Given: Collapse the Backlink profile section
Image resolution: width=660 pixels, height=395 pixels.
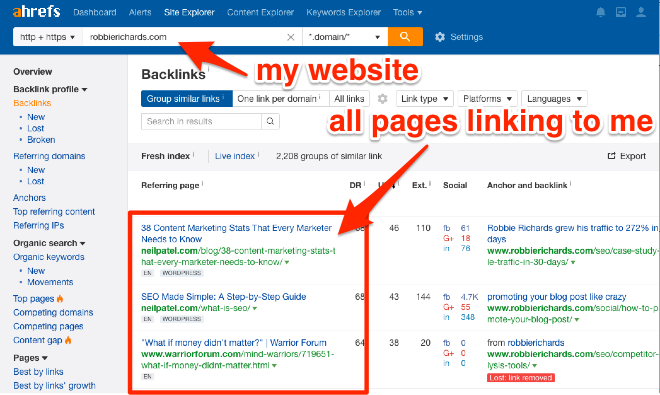Looking at the screenshot, I should coord(50,89).
